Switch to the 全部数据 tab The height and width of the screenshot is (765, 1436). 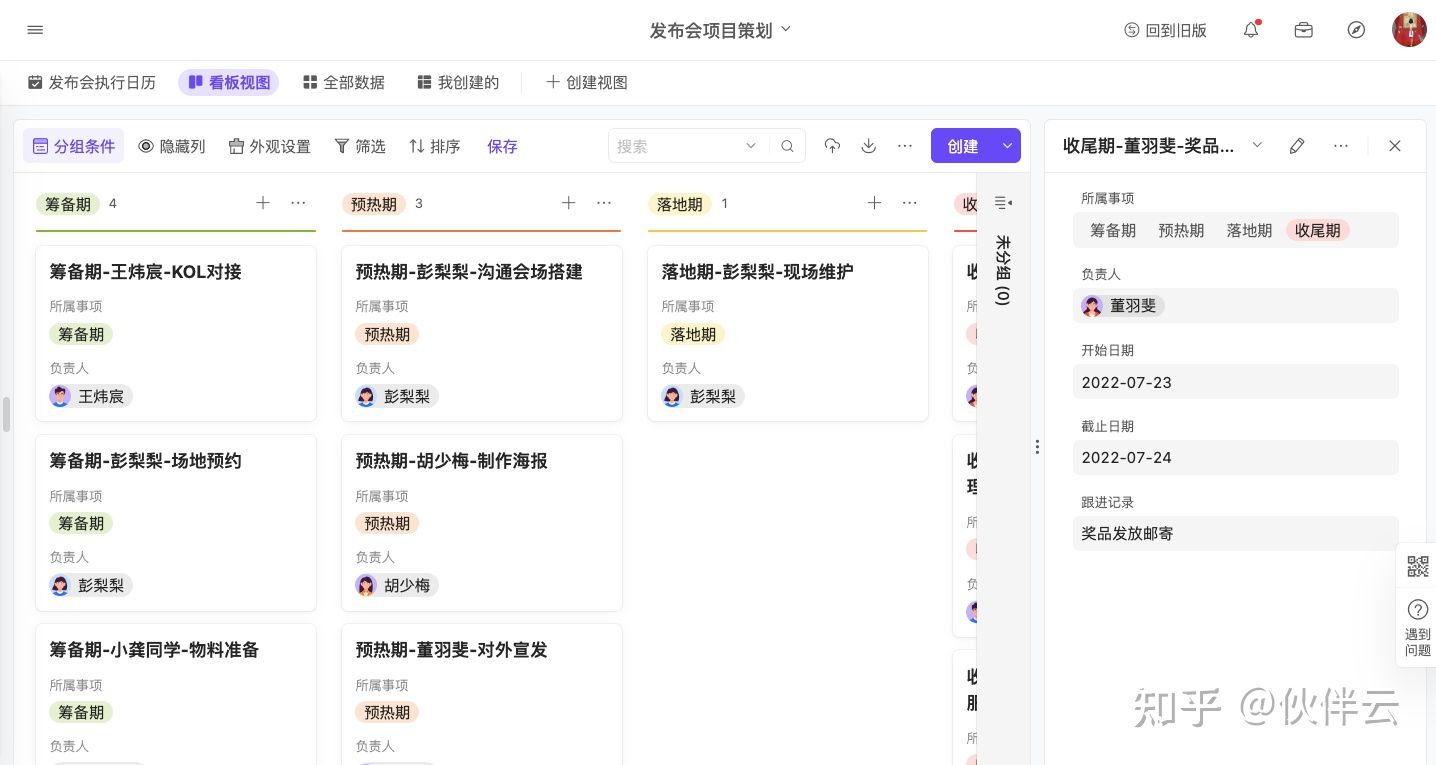point(344,82)
